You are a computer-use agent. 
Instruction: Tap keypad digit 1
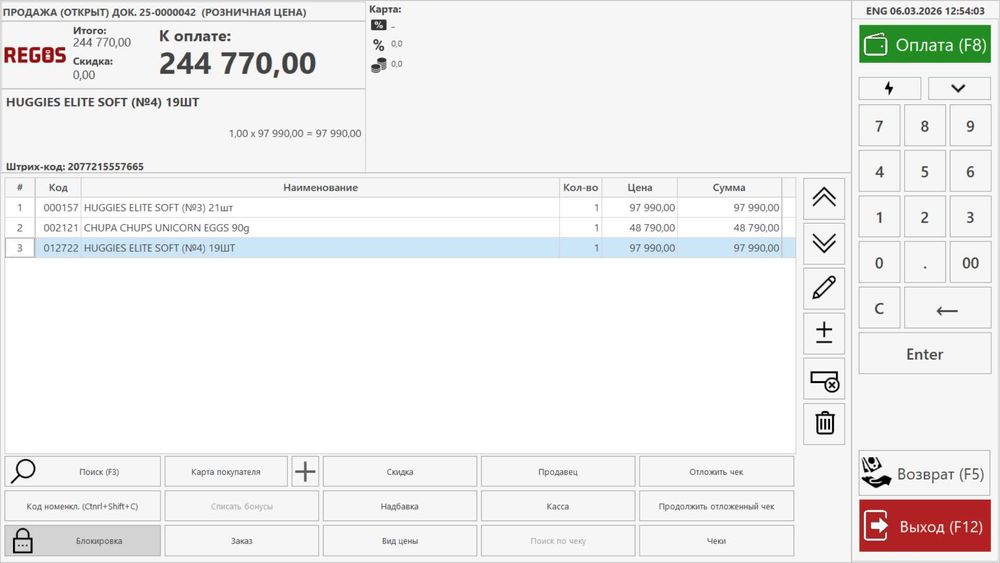tap(879, 217)
